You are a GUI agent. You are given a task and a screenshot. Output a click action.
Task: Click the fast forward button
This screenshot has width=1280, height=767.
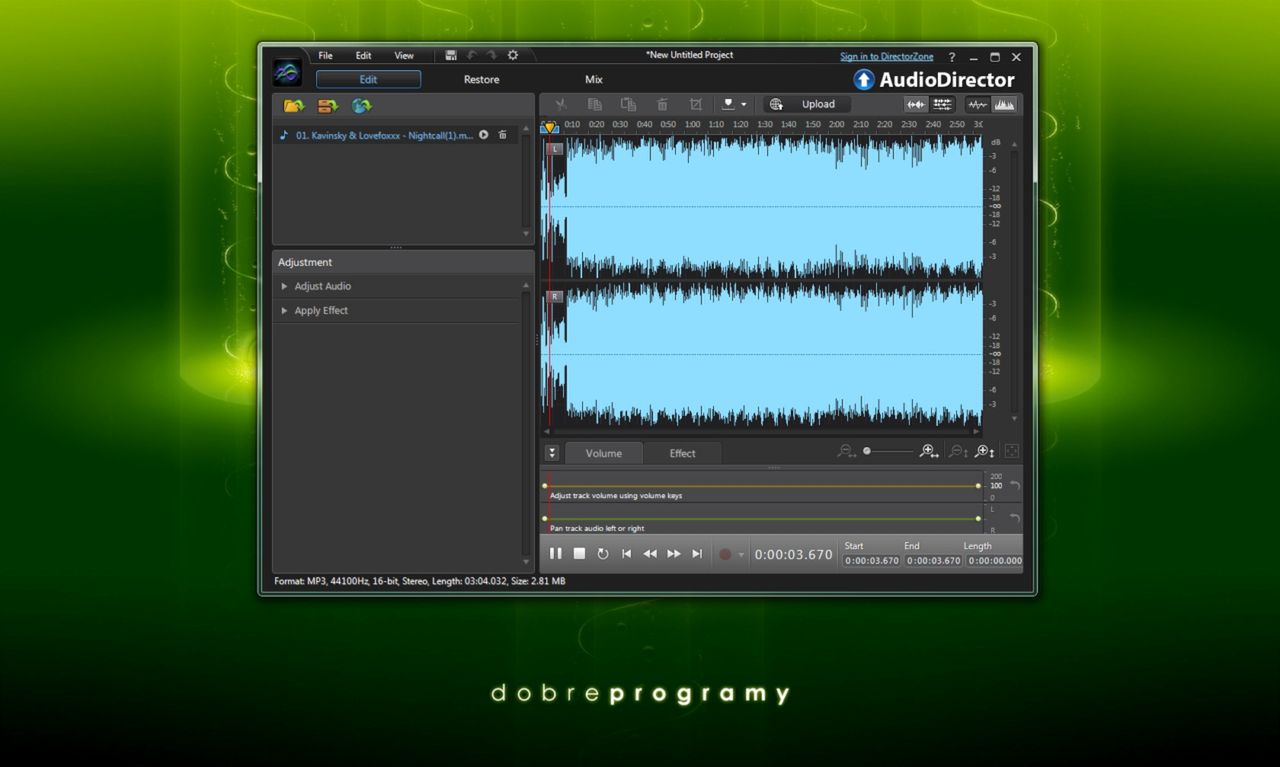pos(674,554)
